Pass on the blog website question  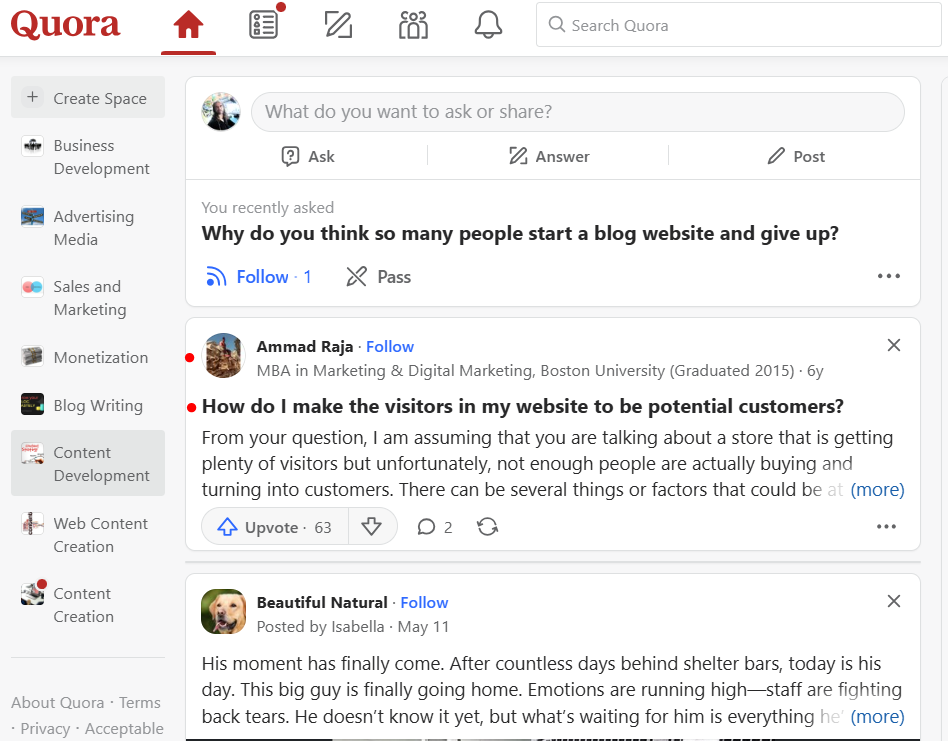point(377,276)
